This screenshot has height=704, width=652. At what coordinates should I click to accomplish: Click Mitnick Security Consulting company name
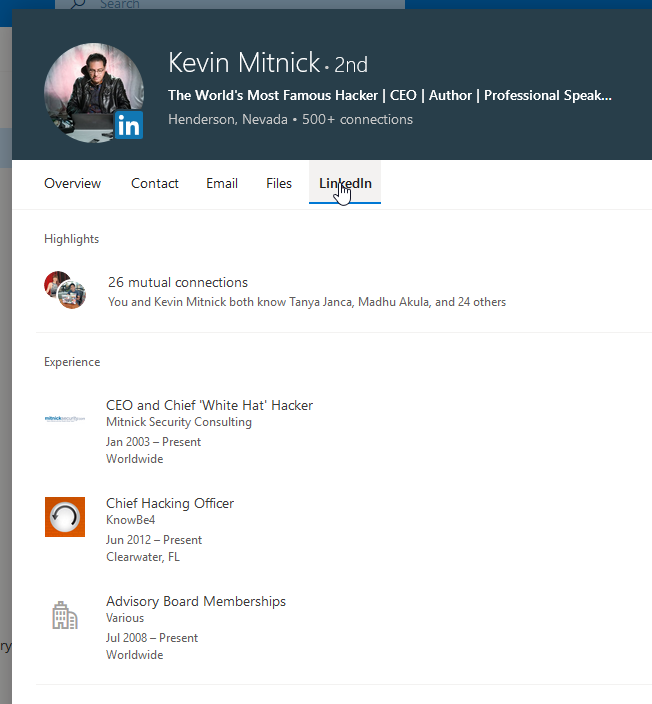point(179,422)
